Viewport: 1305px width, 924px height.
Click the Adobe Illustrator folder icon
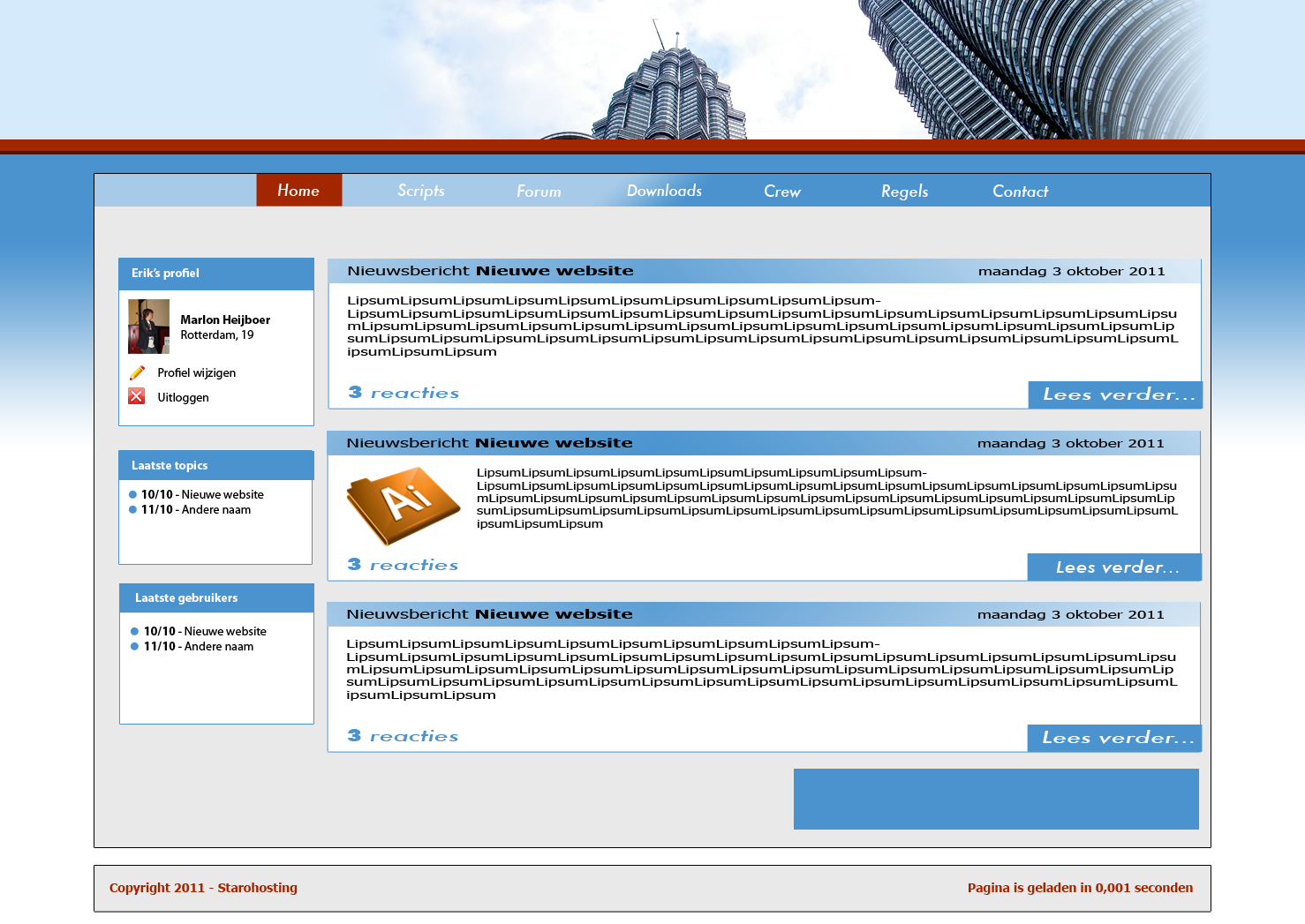point(403,506)
